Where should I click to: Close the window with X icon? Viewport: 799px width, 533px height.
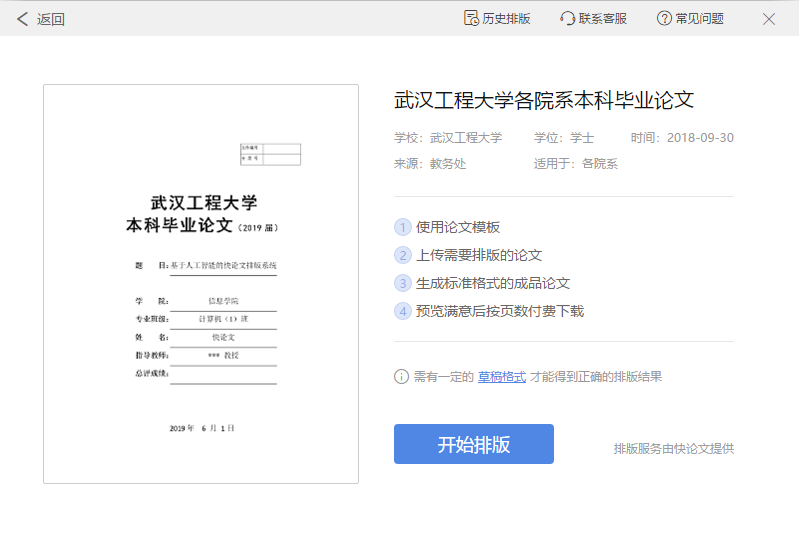point(769,19)
